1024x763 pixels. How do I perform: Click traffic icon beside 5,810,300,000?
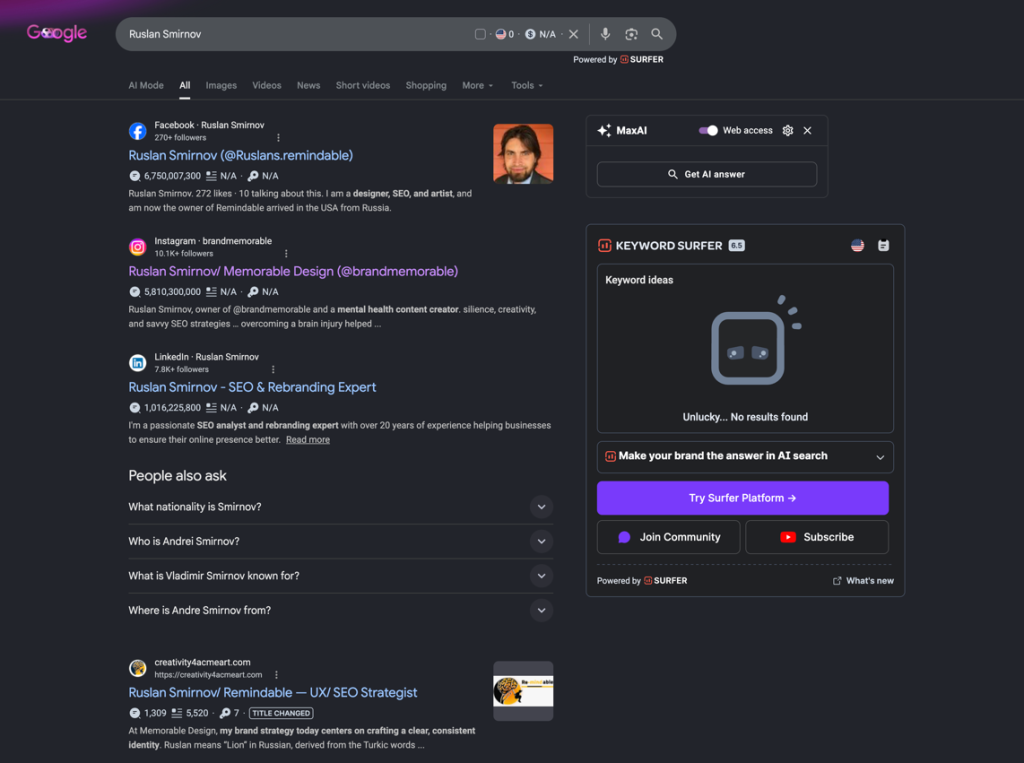point(135,291)
